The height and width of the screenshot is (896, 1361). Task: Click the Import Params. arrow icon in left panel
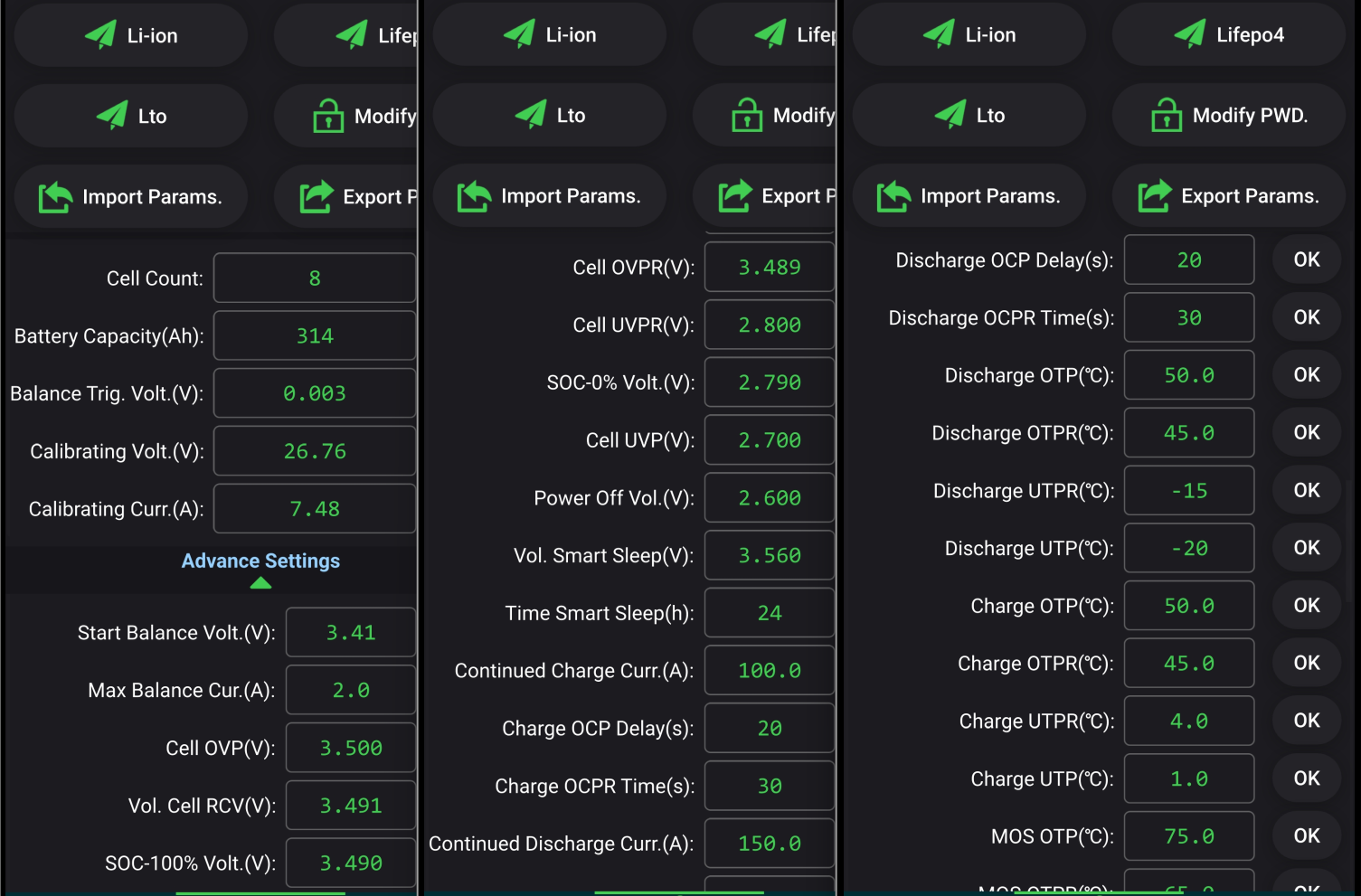55,197
